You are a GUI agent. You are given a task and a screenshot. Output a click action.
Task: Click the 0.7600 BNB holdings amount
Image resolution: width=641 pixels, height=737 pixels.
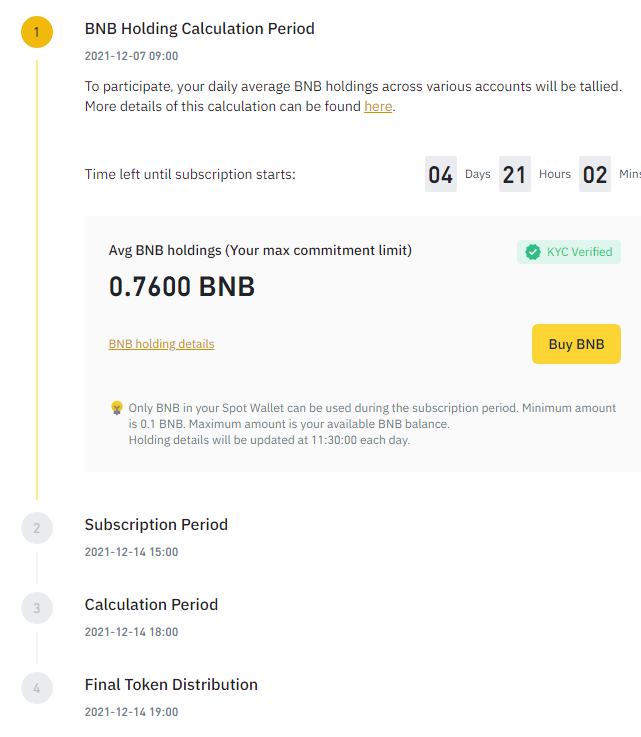pyautogui.click(x=182, y=287)
